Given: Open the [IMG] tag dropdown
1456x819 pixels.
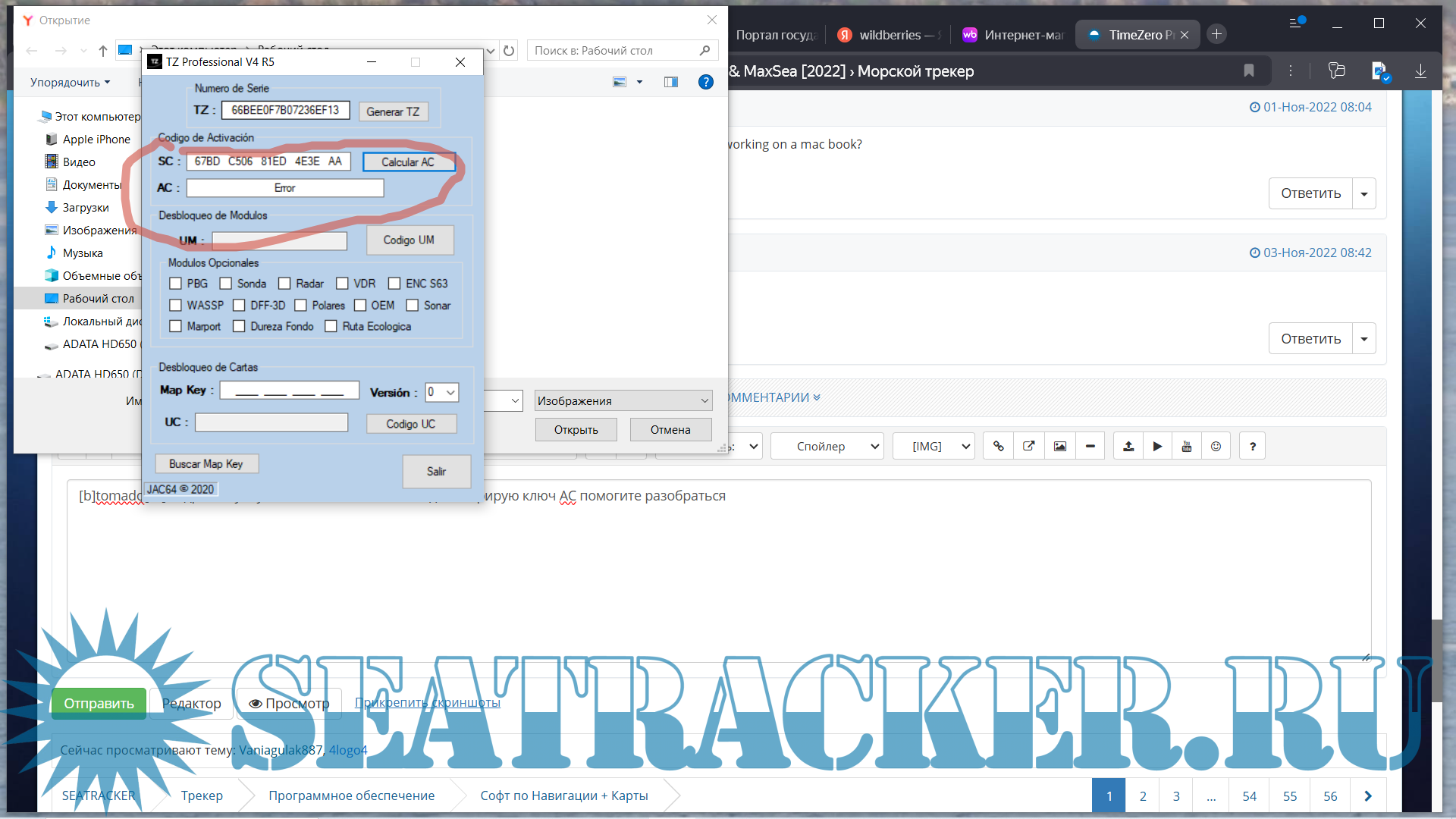Looking at the screenshot, I should coord(934,446).
